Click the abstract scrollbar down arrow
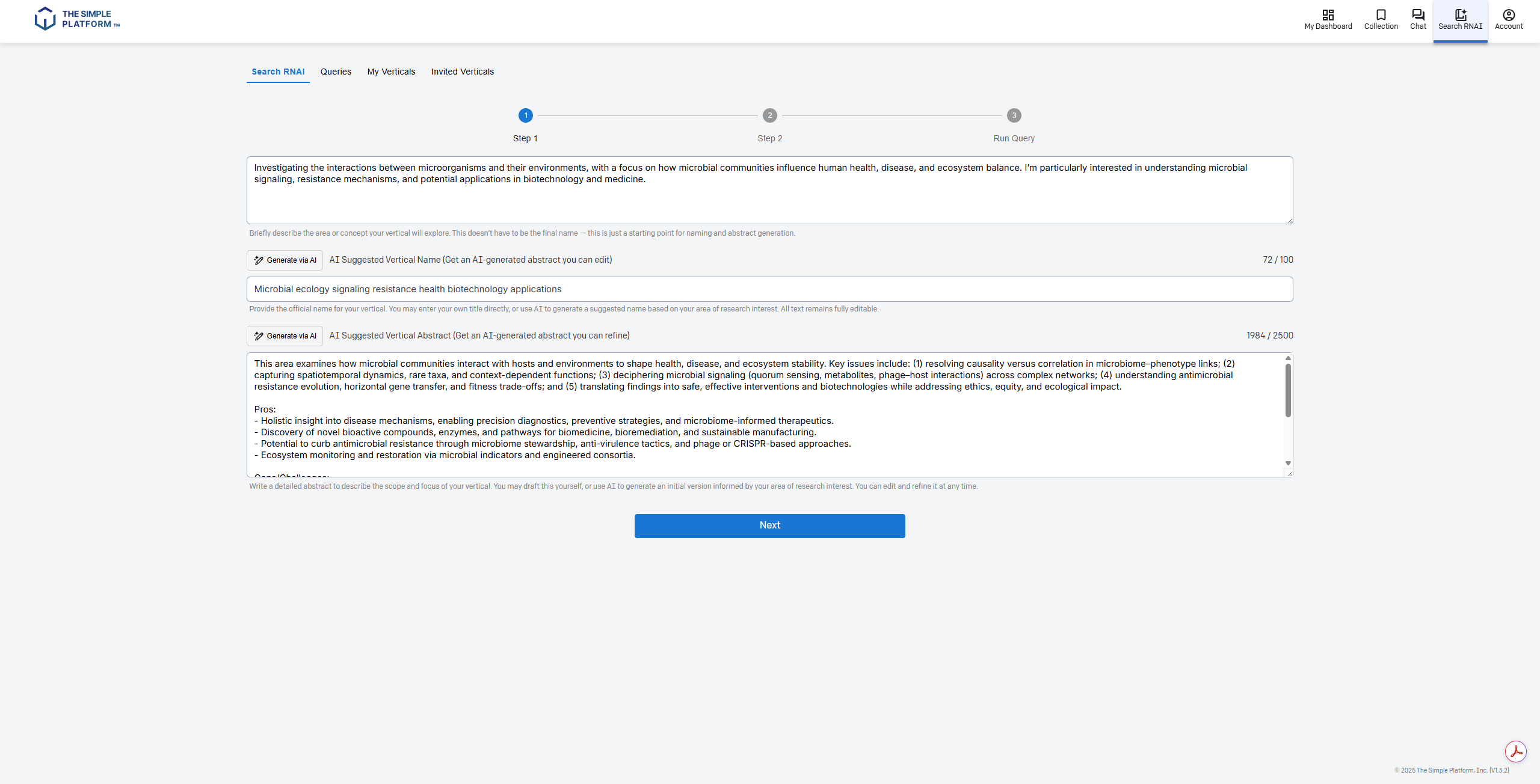 pos(1288,463)
